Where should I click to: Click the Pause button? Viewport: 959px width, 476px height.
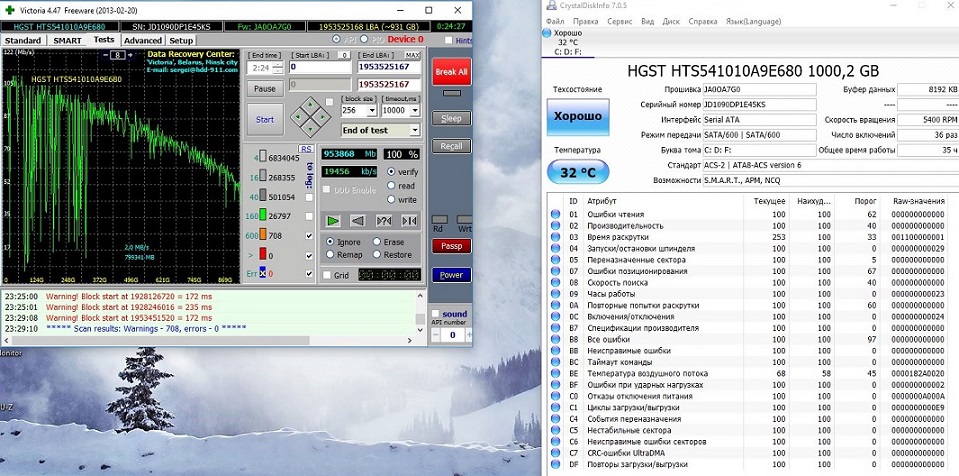click(265, 89)
